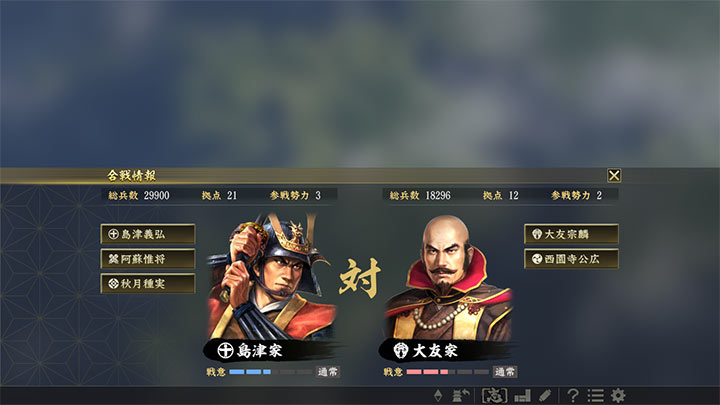Open the list menu icon
Screen dimensions: 720x405
(x=596, y=395)
